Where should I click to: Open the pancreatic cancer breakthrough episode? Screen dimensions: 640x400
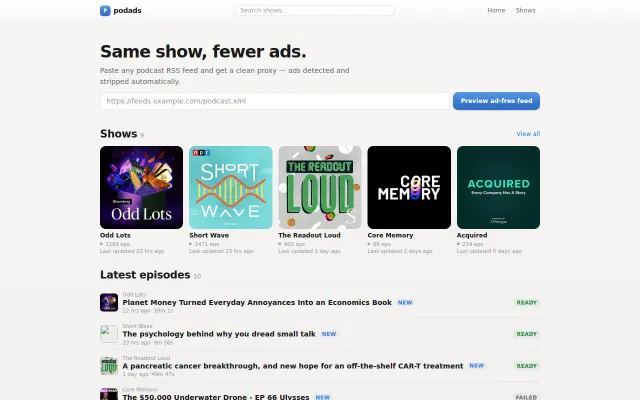tap(293, 366)
